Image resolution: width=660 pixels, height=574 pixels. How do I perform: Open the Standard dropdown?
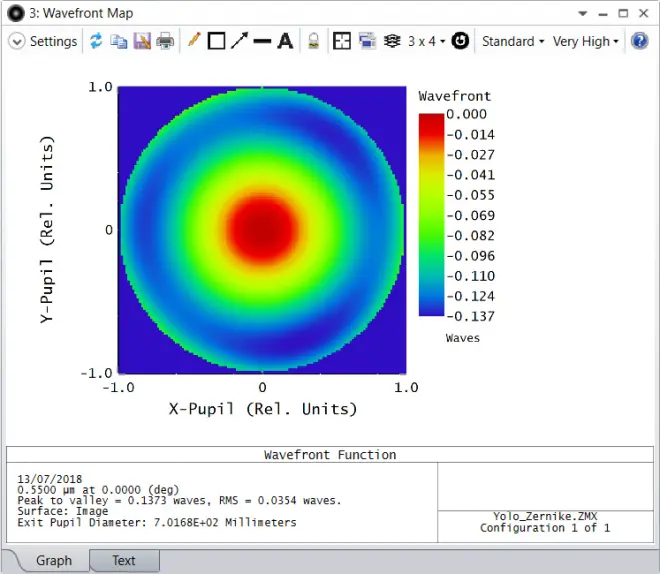pyautogui.click(x=512, y=41)
